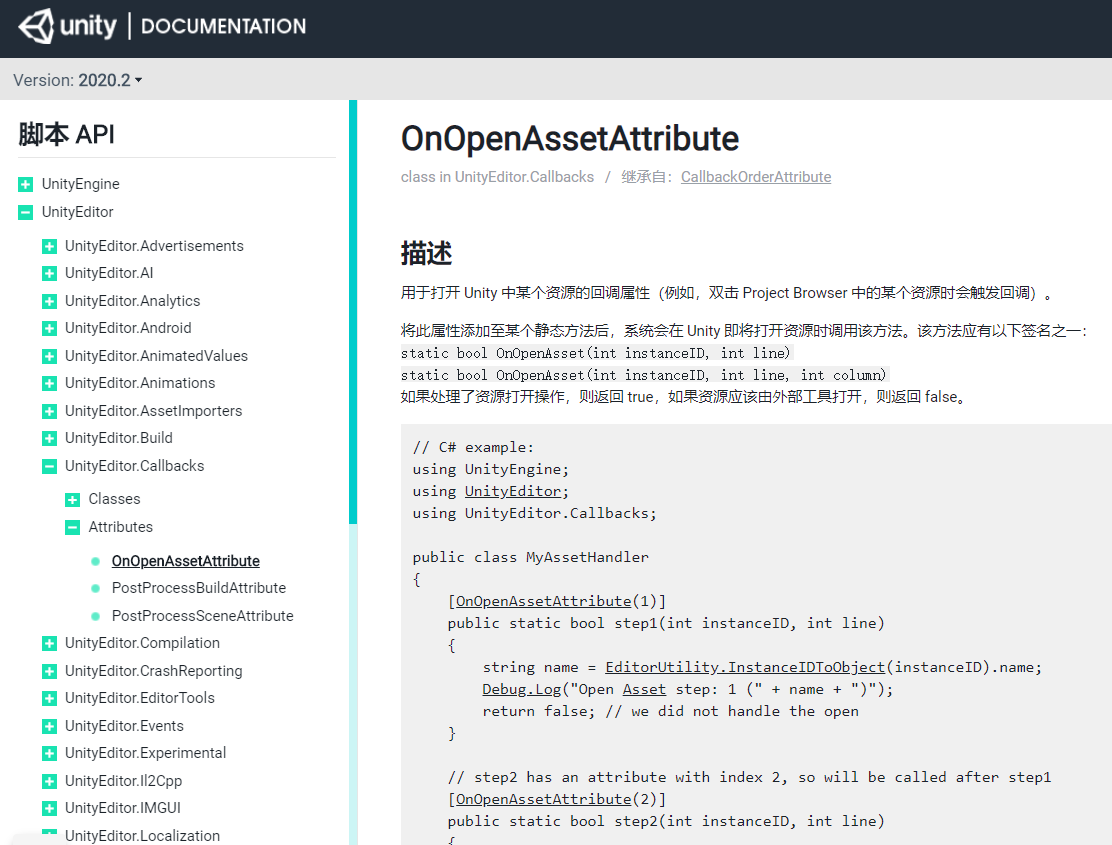Select UnityEditor.Animations label
This screenshot has height=845, width=1112.
point(140,383)
